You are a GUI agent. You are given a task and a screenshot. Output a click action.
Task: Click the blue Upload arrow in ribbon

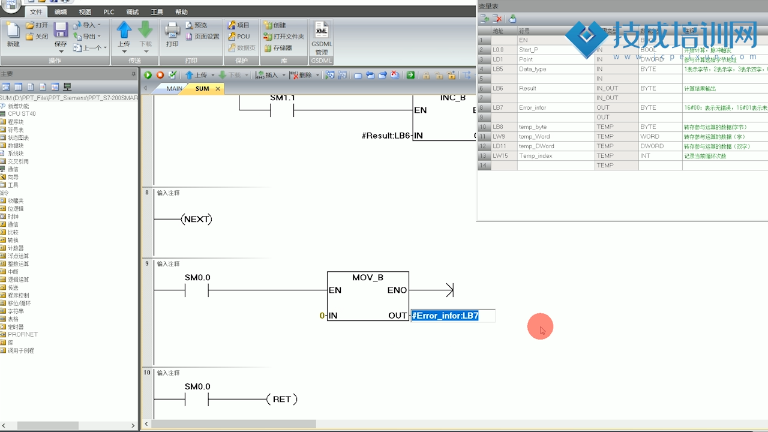coord(124,29)
